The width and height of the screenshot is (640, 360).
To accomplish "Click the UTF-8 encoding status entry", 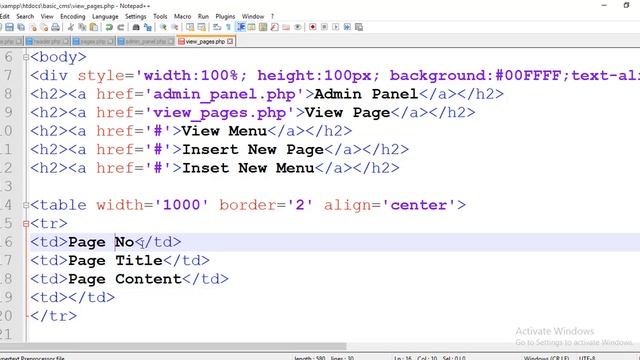I will tap(587, 358).
